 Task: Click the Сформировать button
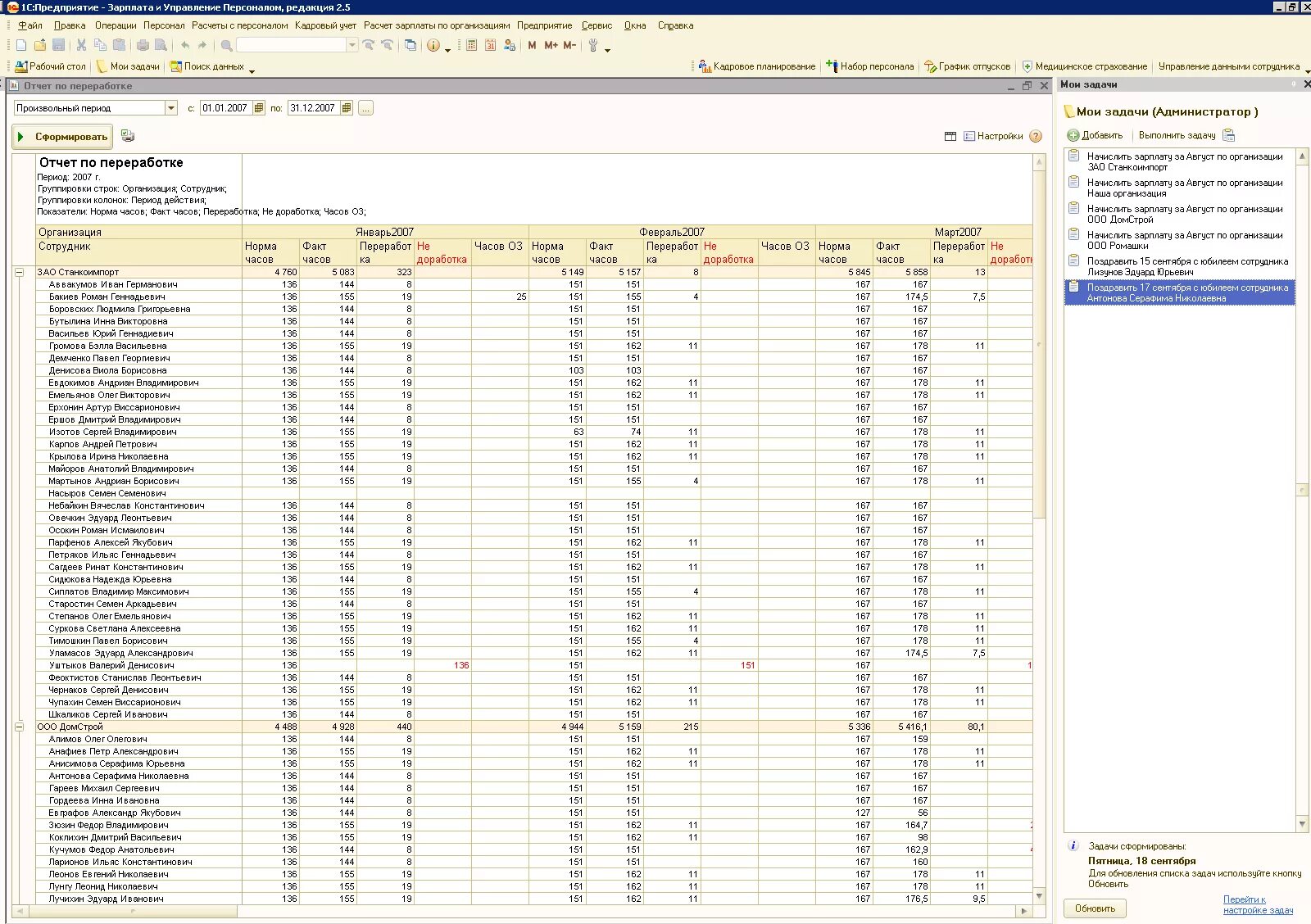click(62, 137)
